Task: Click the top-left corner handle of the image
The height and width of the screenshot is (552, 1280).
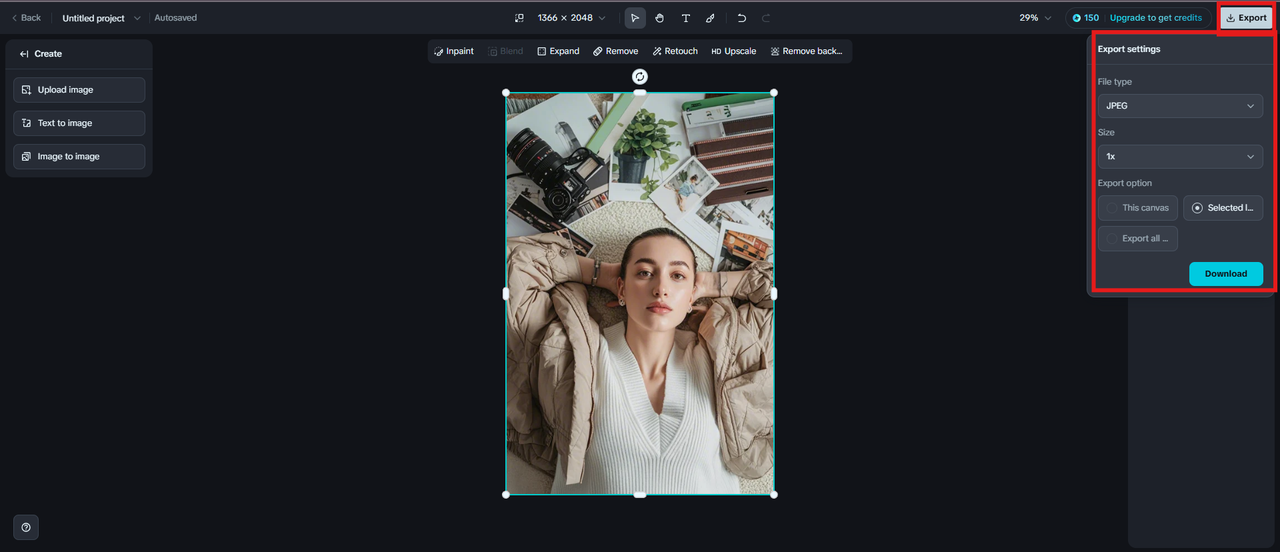Action: click(506, 93)
